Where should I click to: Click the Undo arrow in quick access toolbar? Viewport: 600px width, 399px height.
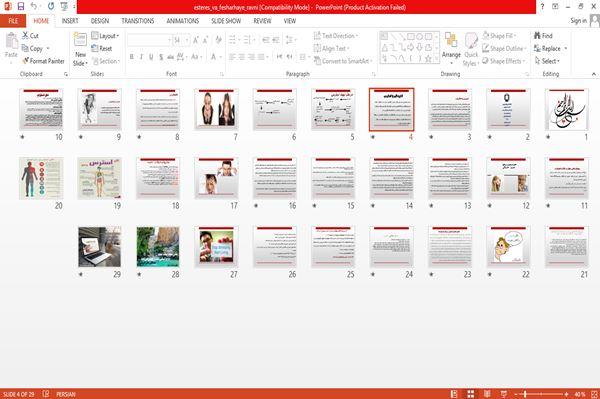[34, 6]
